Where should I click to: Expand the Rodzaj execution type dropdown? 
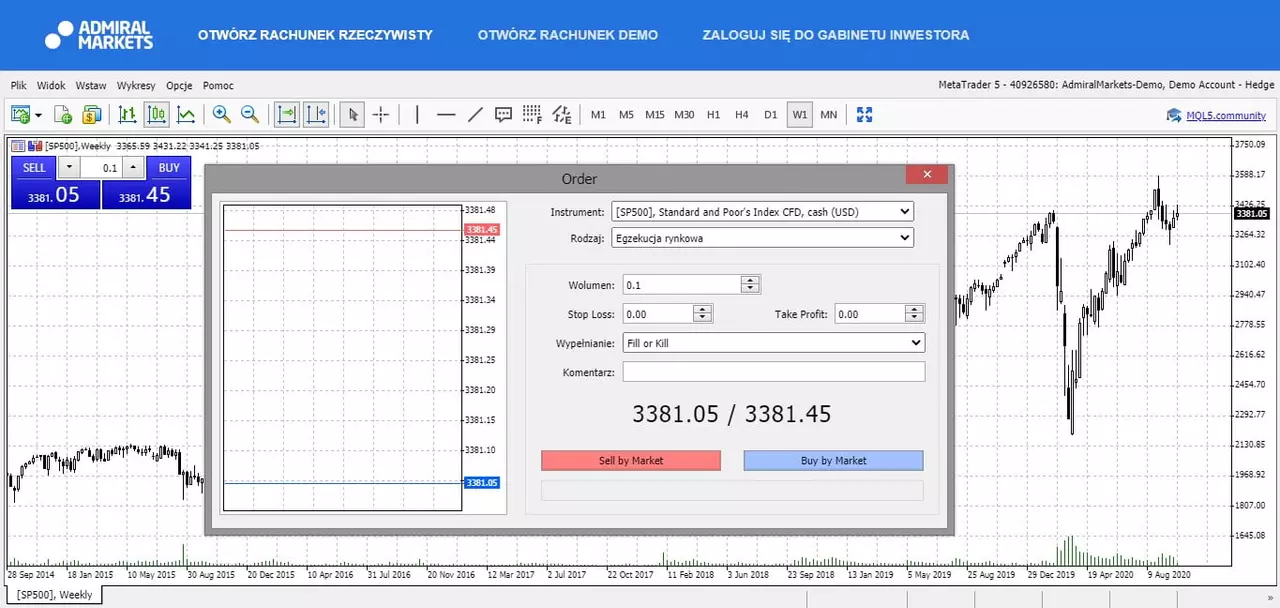point(762,238)
